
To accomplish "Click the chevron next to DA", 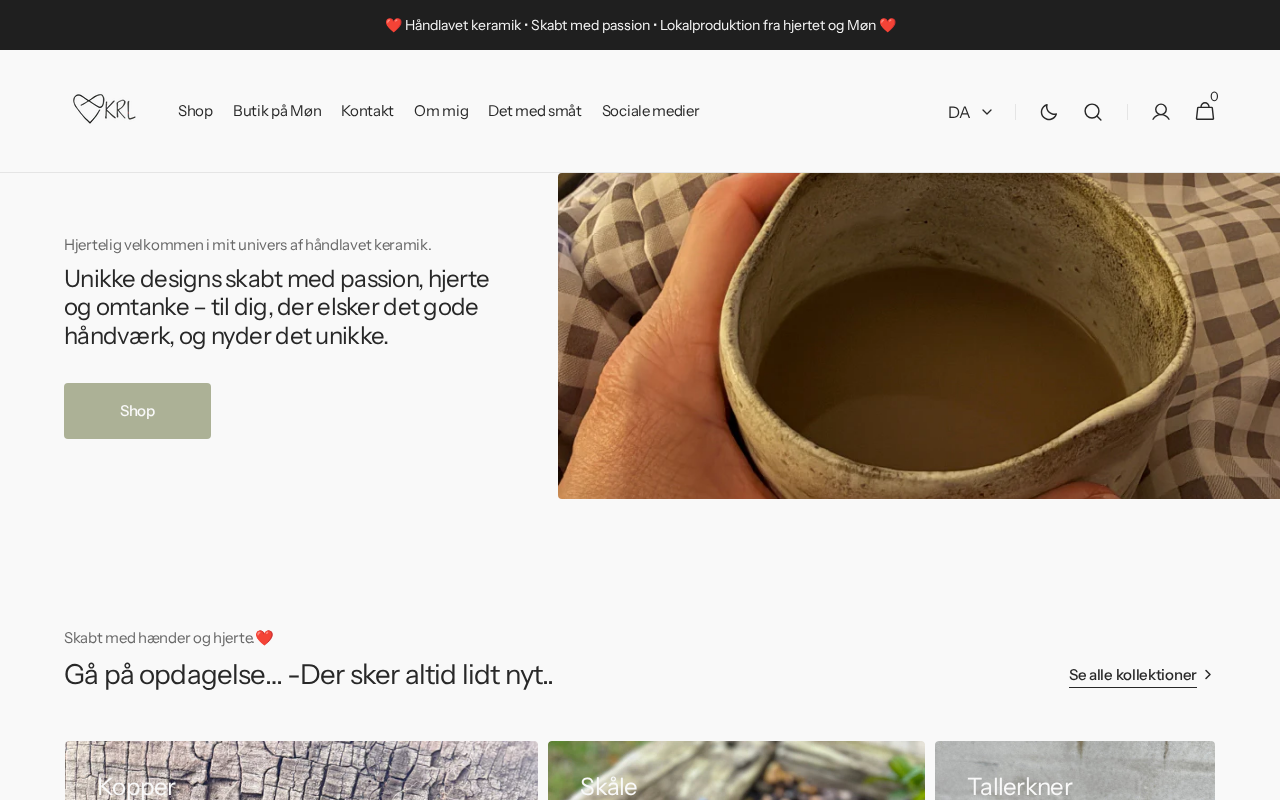I will point(987,112).
